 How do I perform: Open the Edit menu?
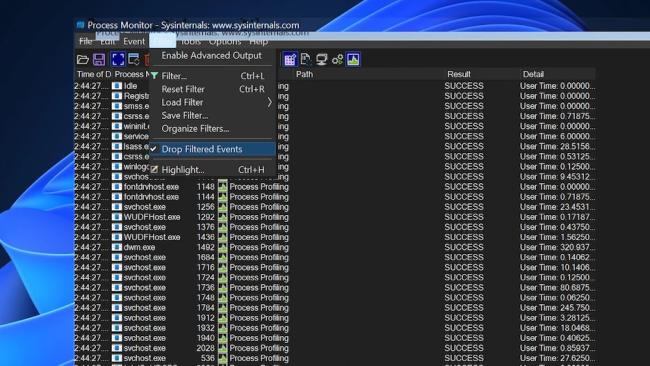tap(107, 41)
